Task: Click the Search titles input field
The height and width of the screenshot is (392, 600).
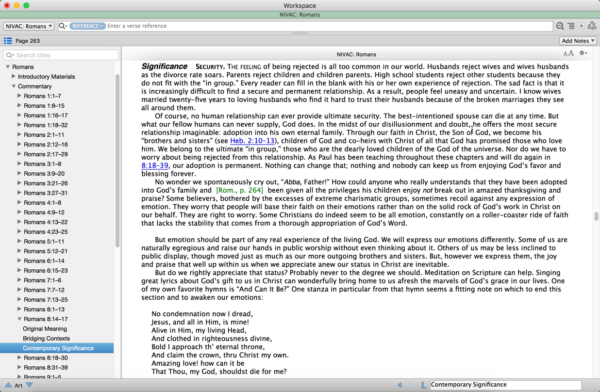Action: [x=61, y=55]
